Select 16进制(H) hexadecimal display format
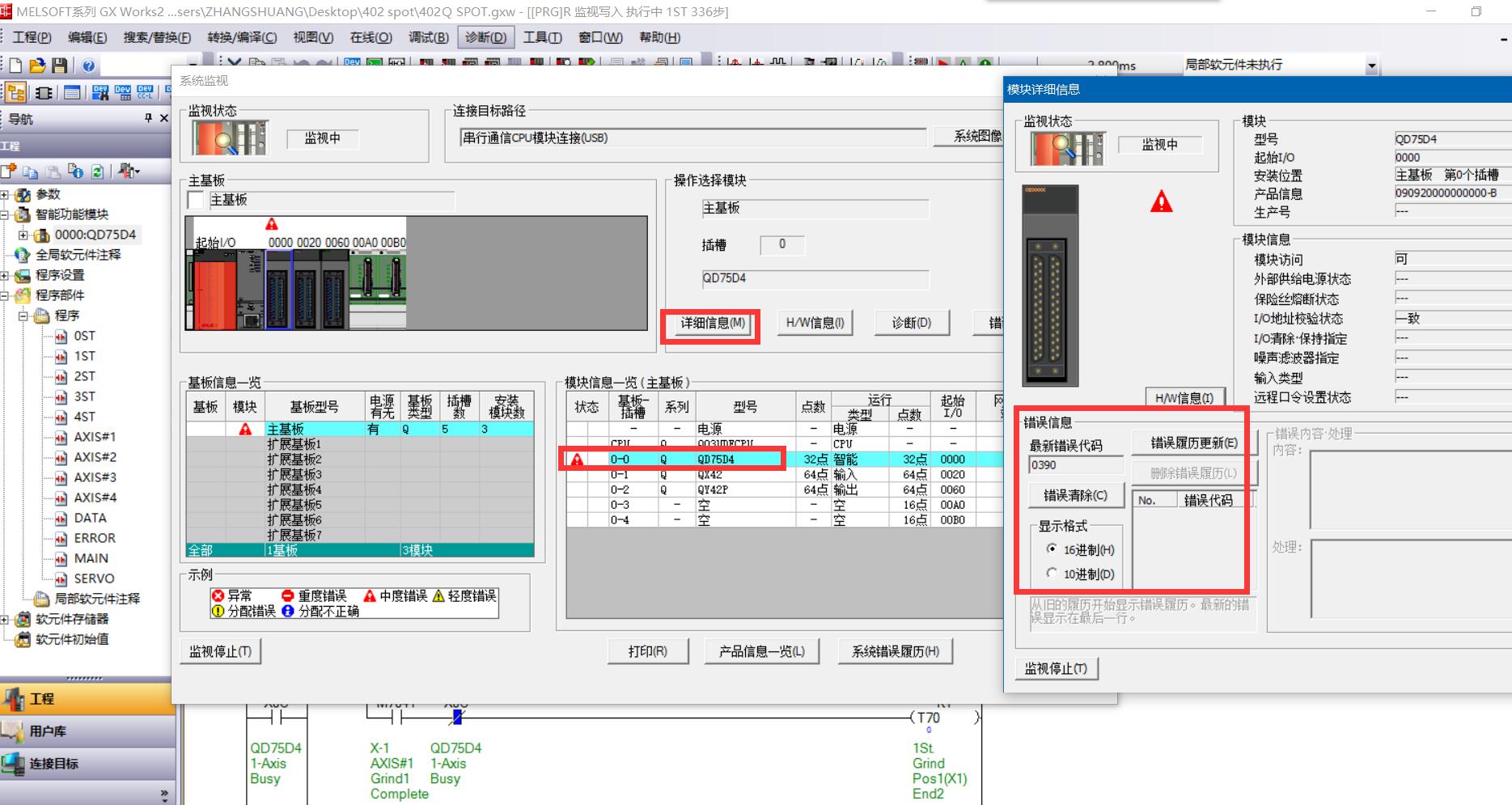Image resolution: width=1512 pixels, height=805 pixels. coord(1052,549)
